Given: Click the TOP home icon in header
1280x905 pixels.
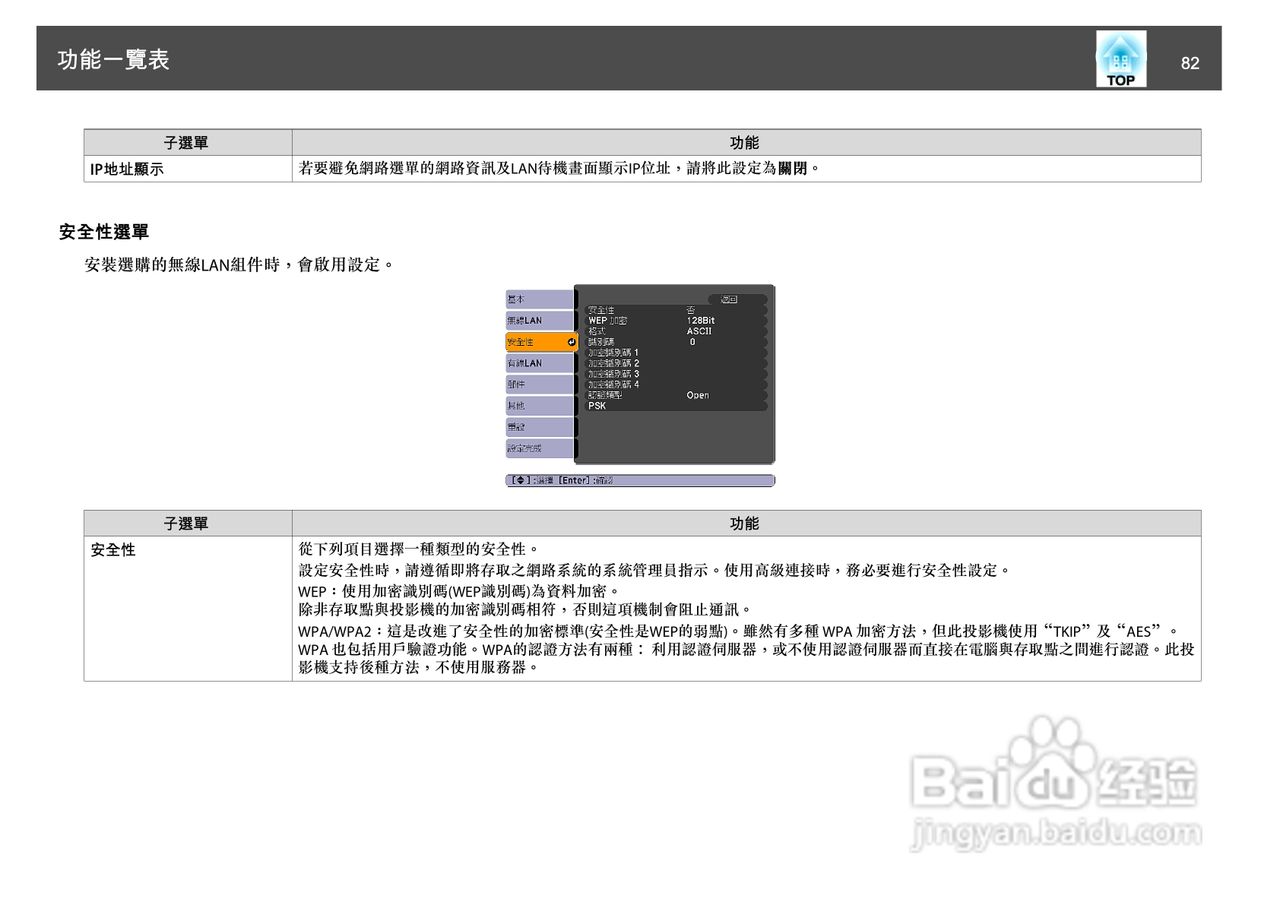Looking at the screenshot, I should click(1119, 58).
